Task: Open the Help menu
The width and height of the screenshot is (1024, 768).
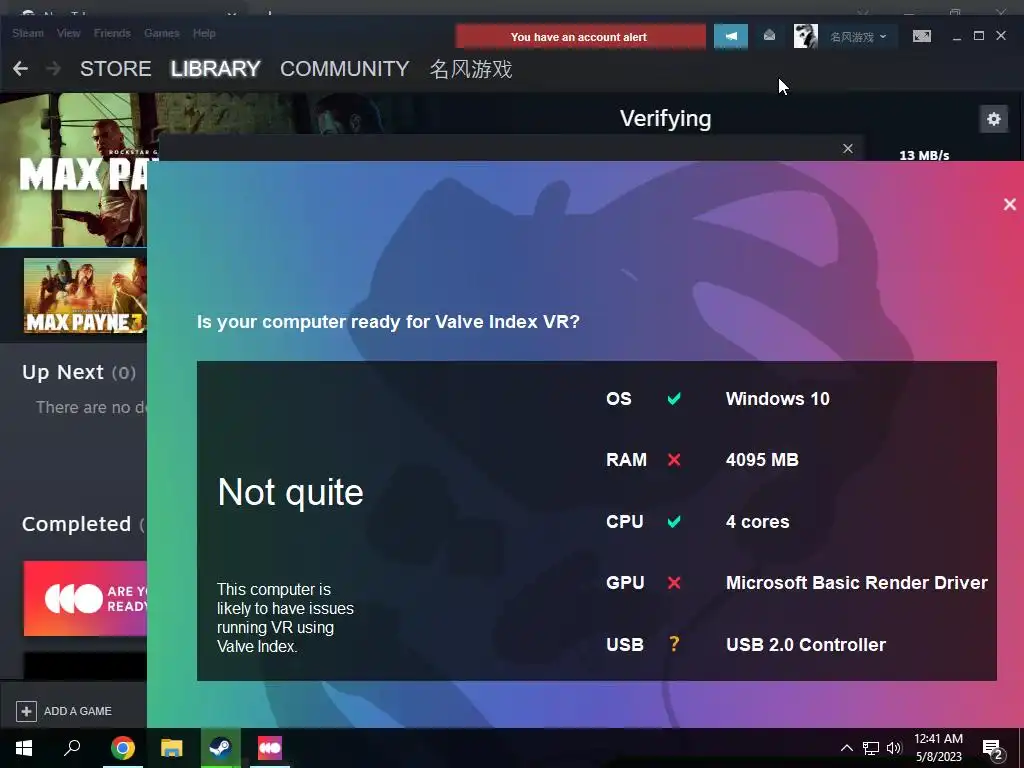Action: tap(204, 33)
